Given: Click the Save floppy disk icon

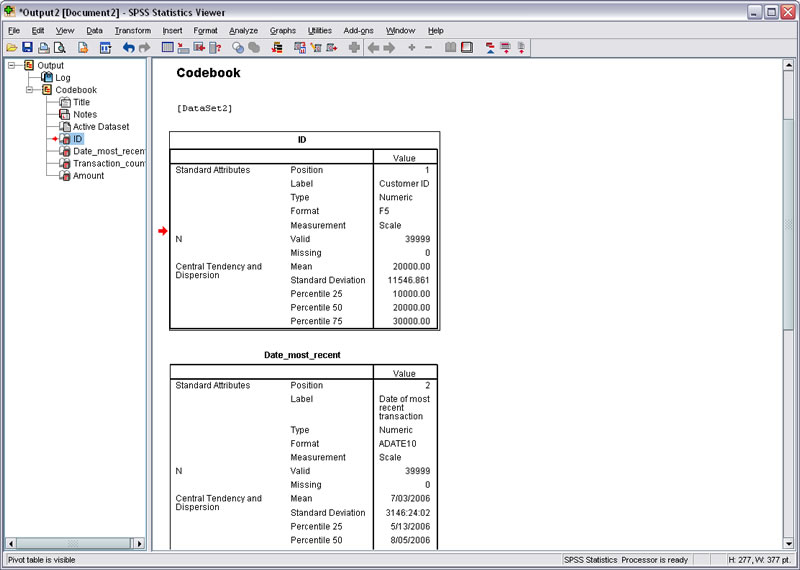Looking at the screenshot, I should (x=28, y=47).
